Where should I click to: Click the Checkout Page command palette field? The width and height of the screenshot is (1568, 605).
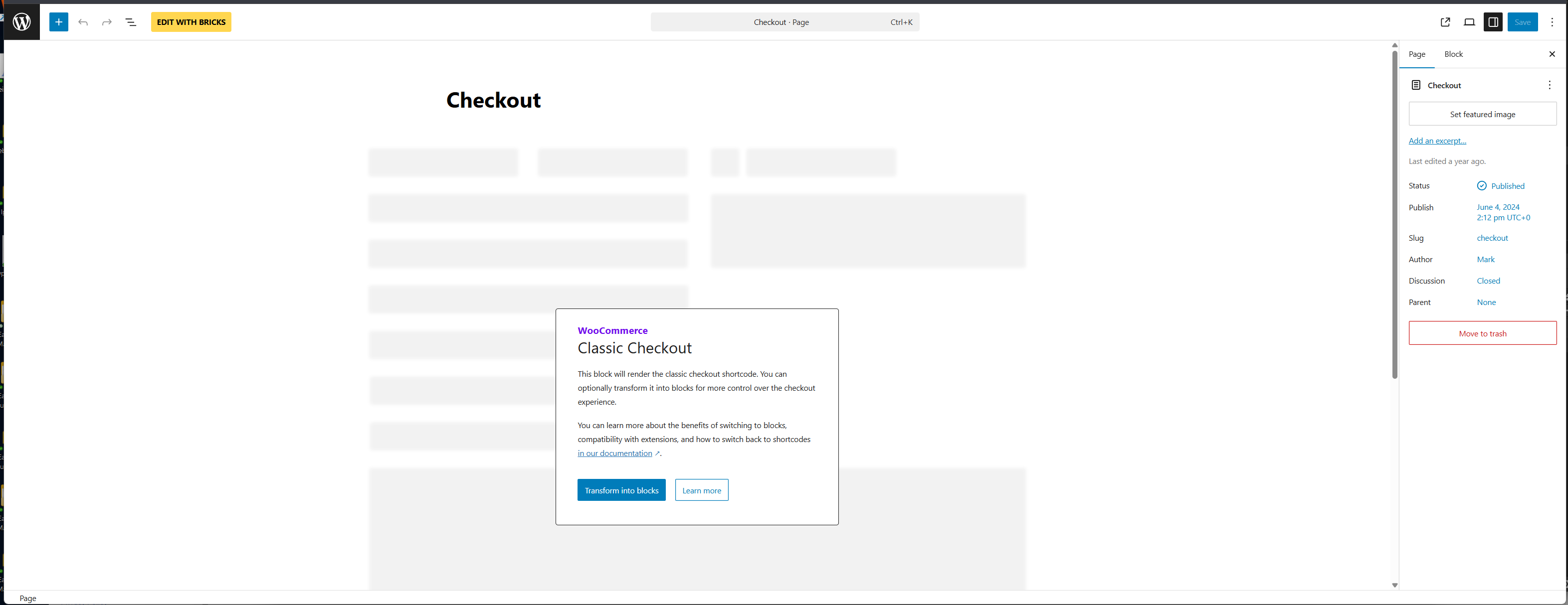coord(784,22)
